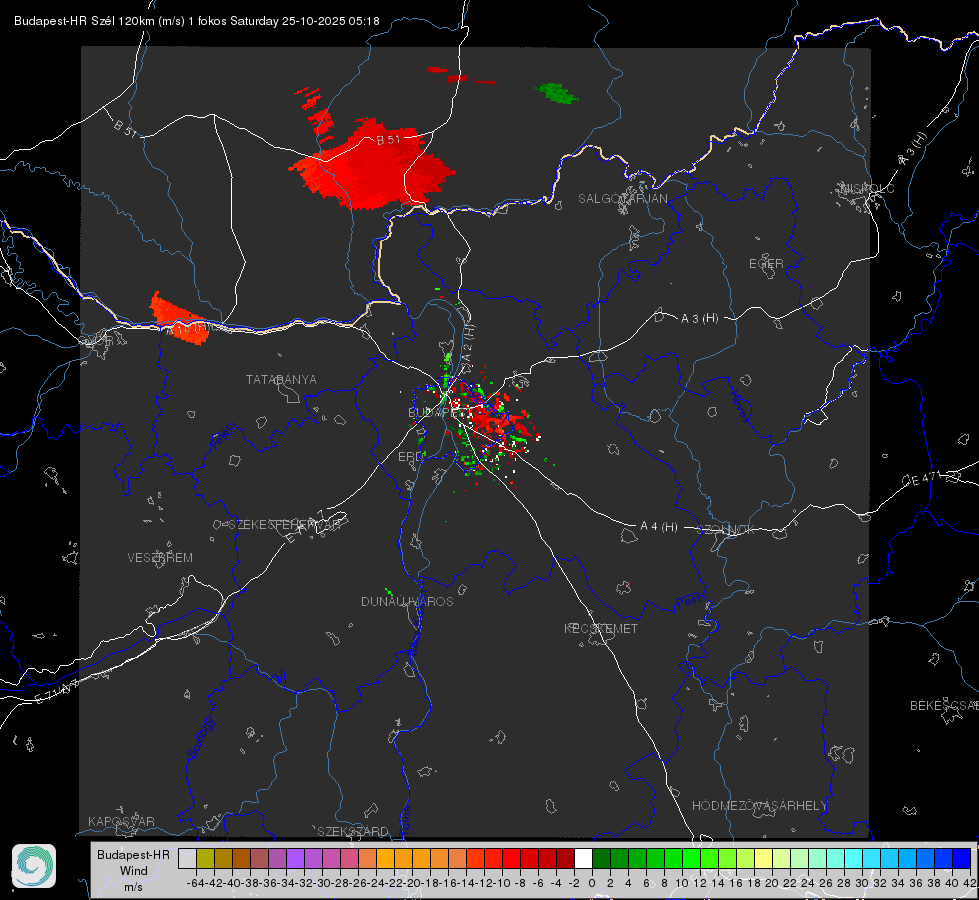Viewport: 979px width, 900px height.
Task: Click the large red radar echo in the north
Action: click(x=373, y=164)
